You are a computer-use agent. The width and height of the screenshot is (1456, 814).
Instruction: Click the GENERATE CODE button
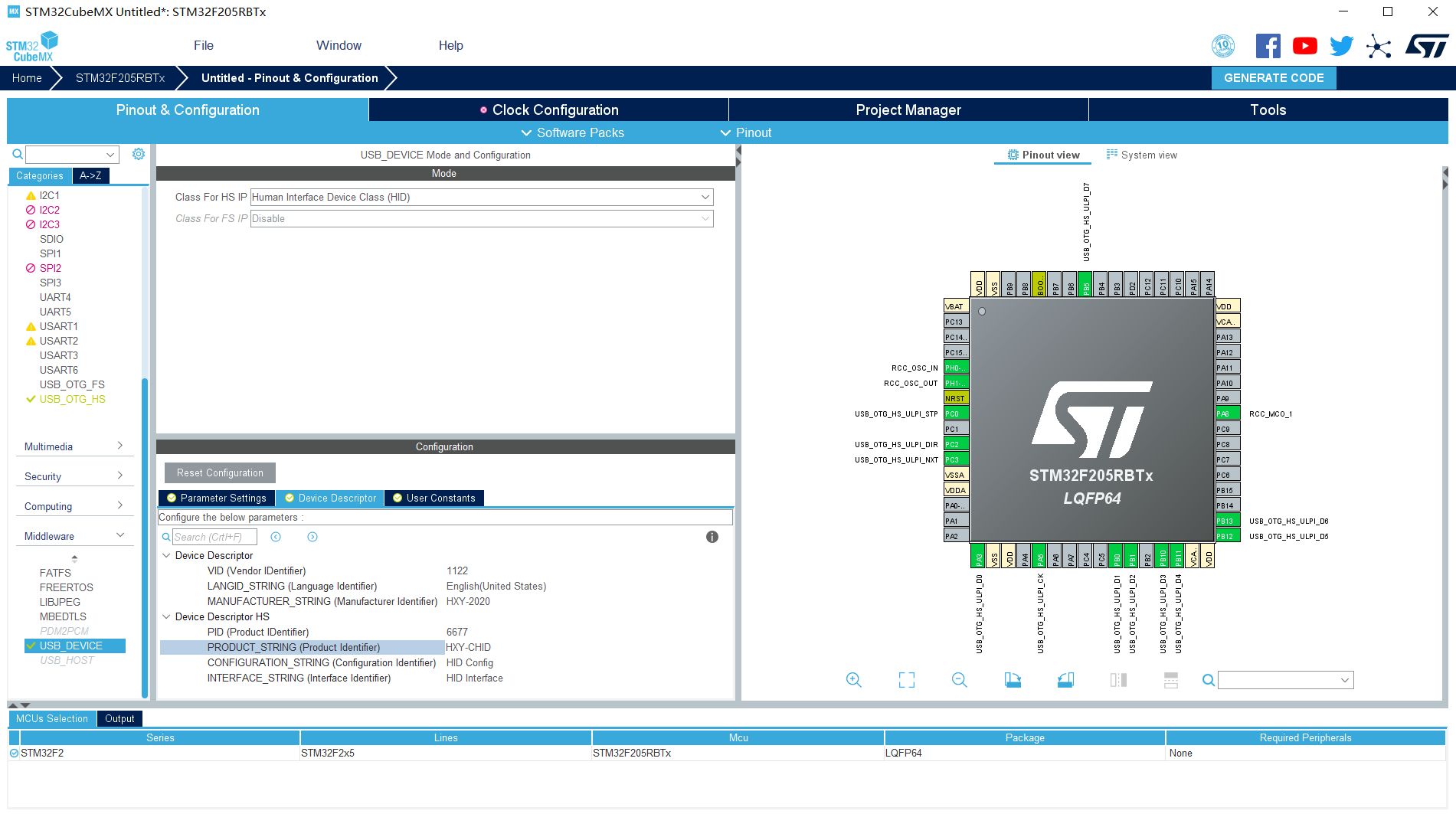(x=1274, y=77)
